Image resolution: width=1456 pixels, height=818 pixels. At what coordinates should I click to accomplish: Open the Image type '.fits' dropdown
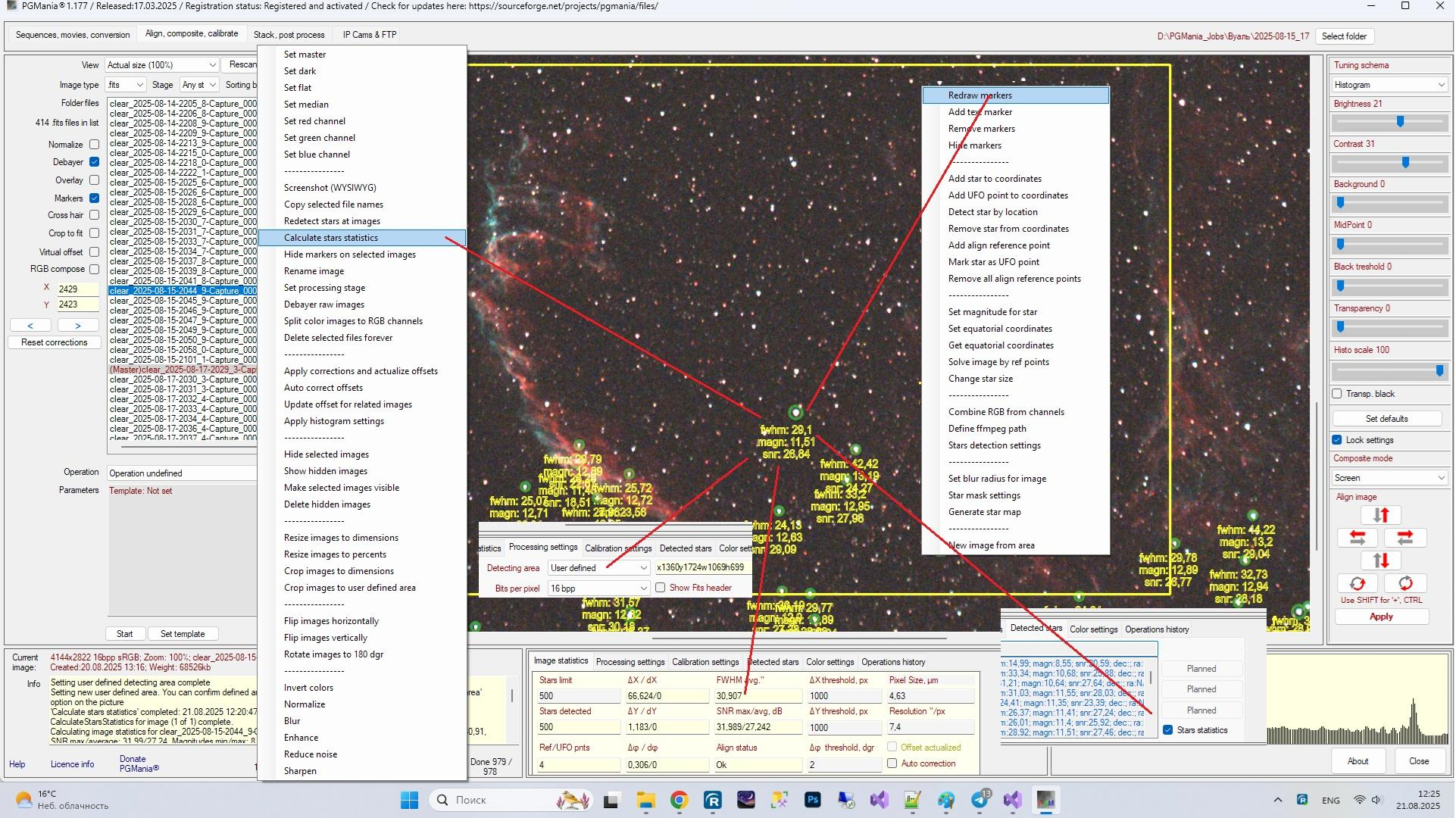pyautogui.click(x=125, y=85)
